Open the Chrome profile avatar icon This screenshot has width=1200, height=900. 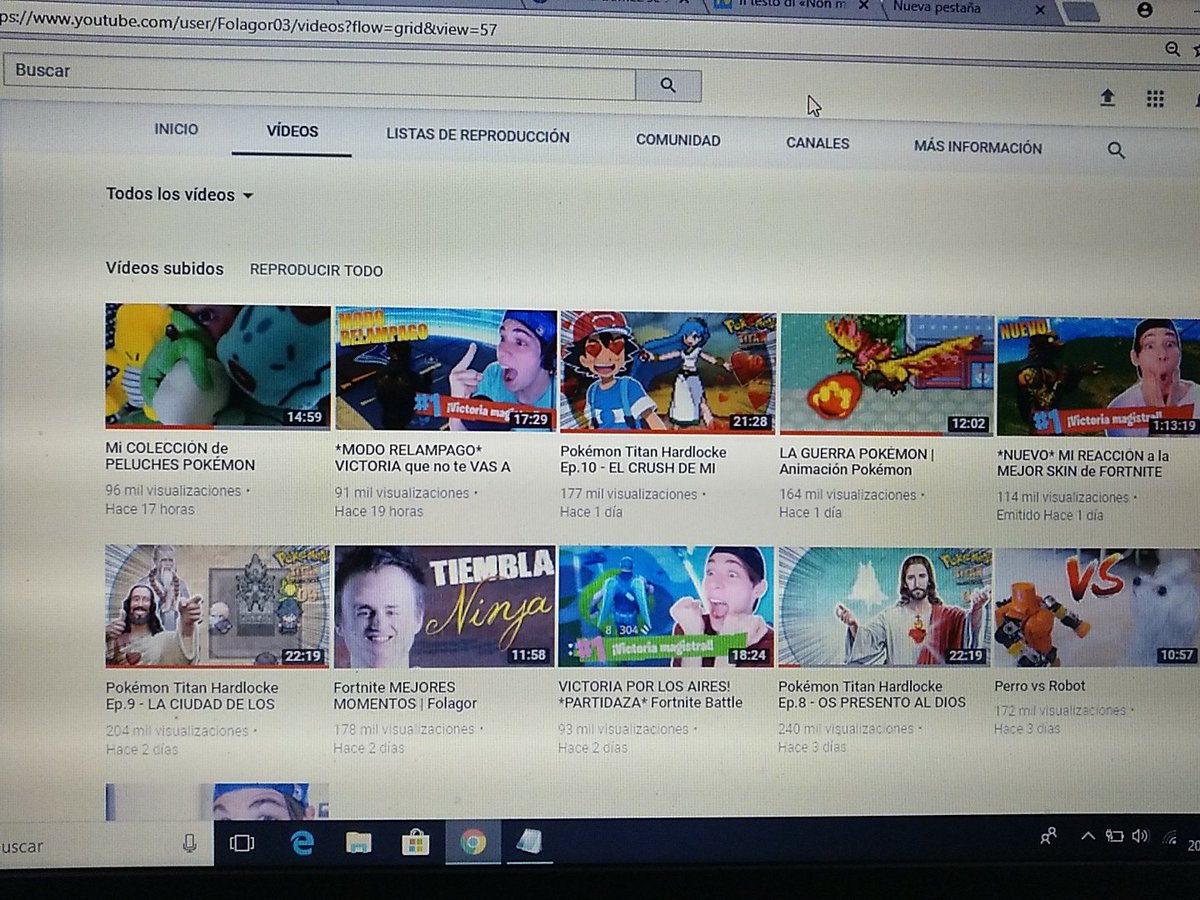point(1145,9)
